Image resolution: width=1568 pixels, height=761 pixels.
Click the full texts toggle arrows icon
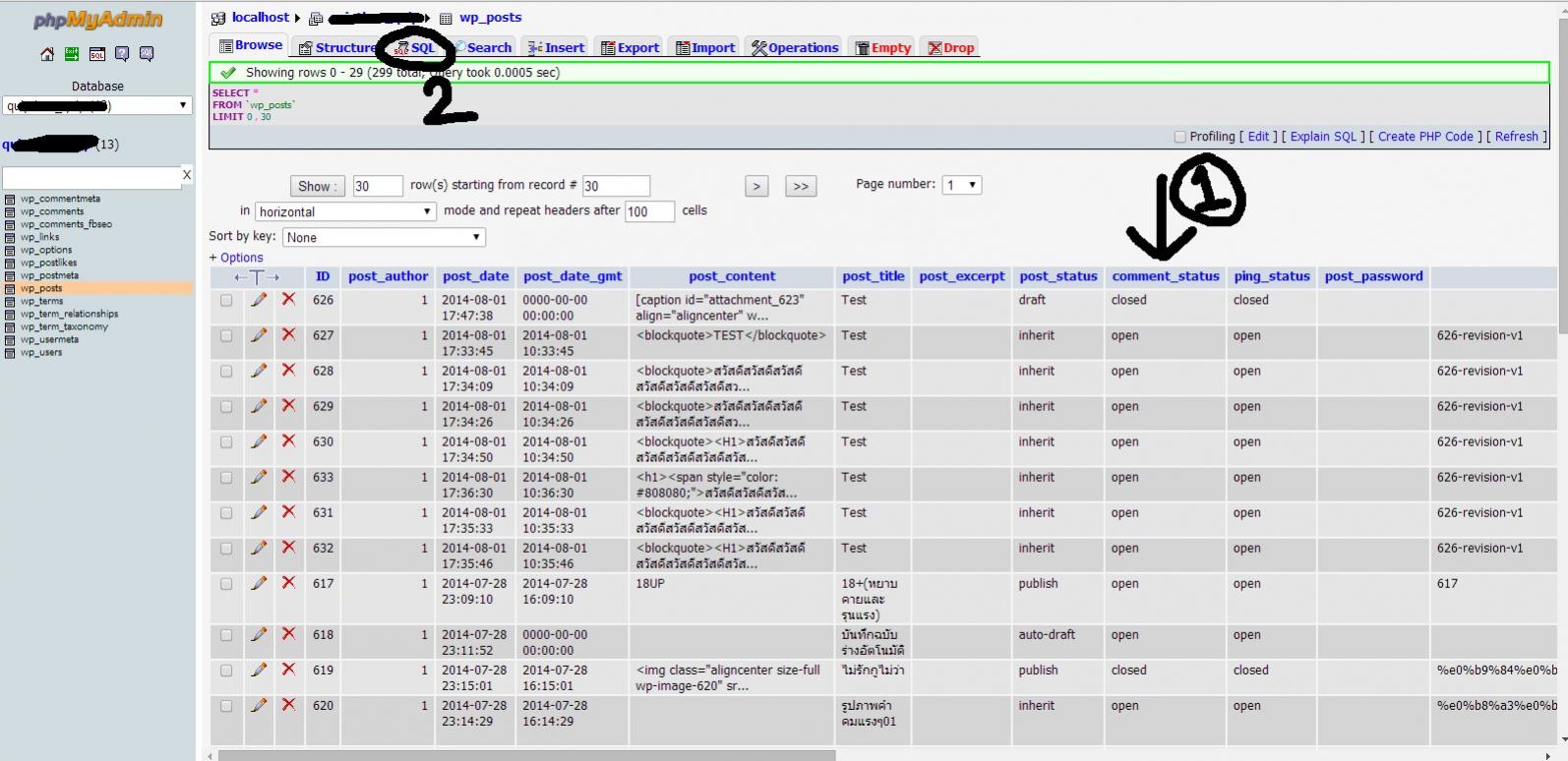[x=257, y=277]
